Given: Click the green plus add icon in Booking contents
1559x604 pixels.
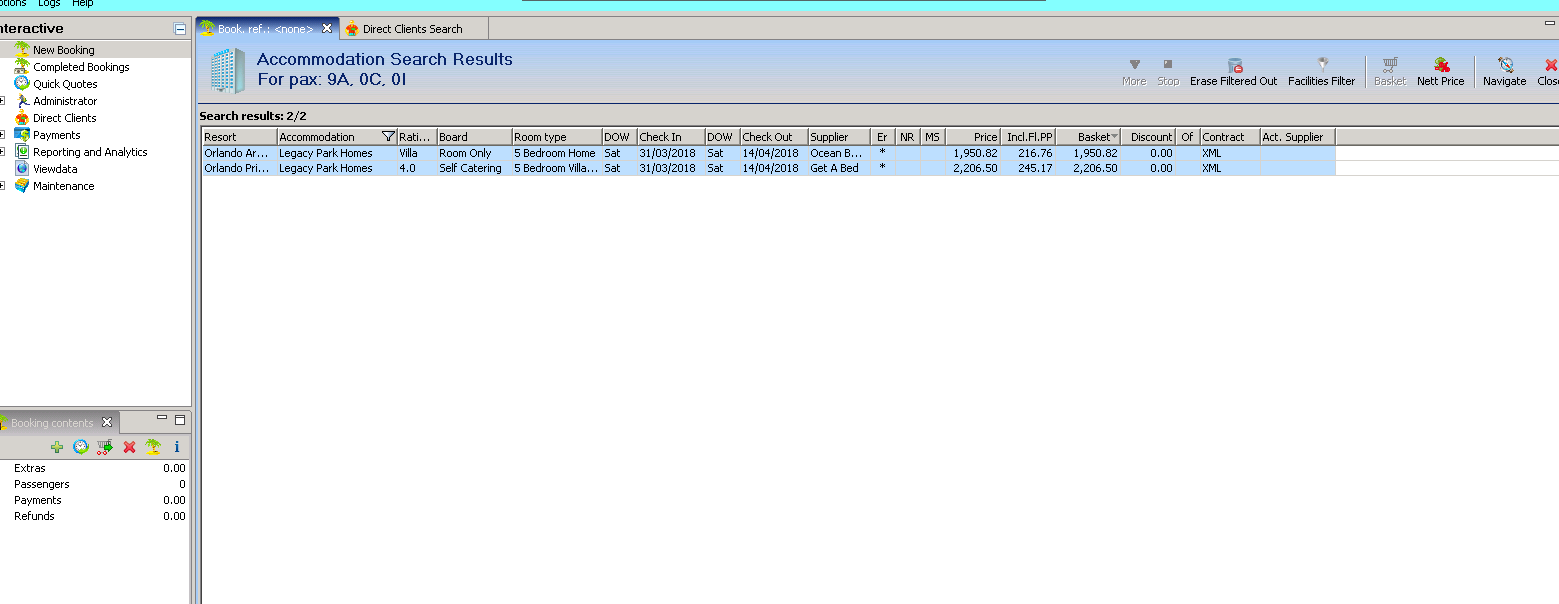Looking at the screenshot, I should (x=57, y=447).
